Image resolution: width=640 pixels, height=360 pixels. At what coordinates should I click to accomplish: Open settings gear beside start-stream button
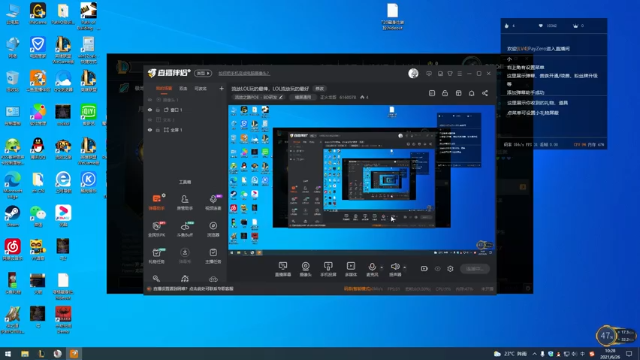[x=450, y=269]
